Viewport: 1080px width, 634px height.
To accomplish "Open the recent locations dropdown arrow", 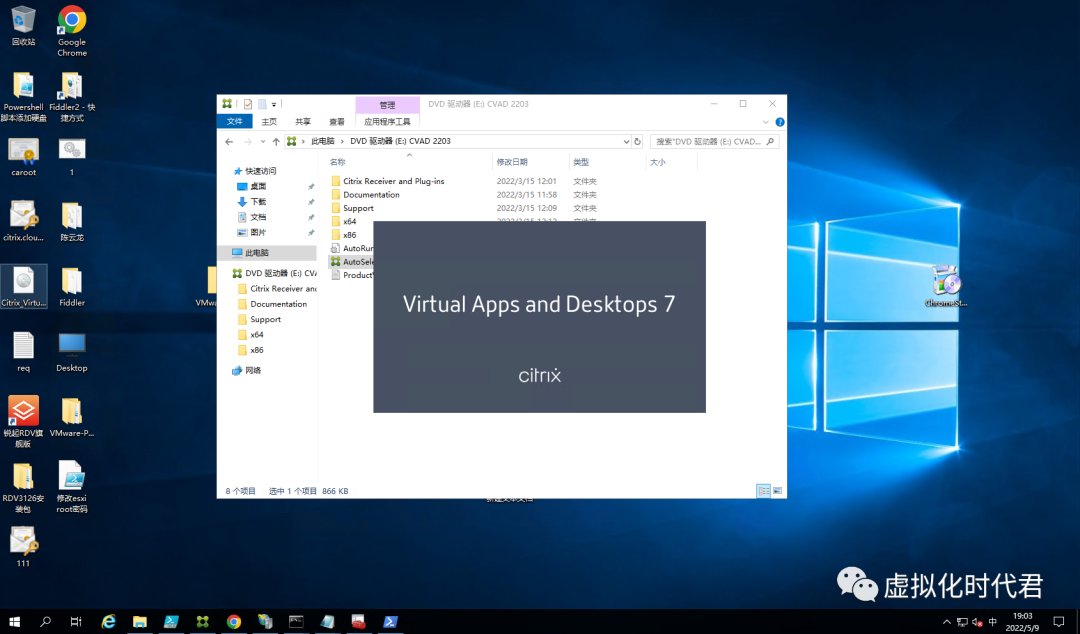I will 262,141.
